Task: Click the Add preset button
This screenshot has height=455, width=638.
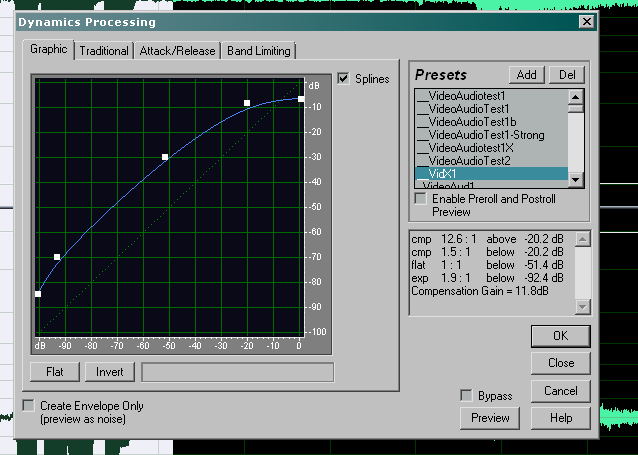Action: click(527, 75)
